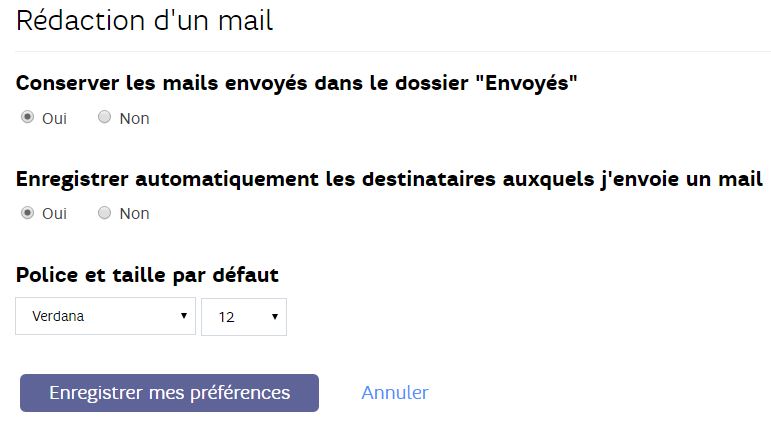Click the arrow on the size 12 selector
771x425 pixels.
click(x=274, y=316)
